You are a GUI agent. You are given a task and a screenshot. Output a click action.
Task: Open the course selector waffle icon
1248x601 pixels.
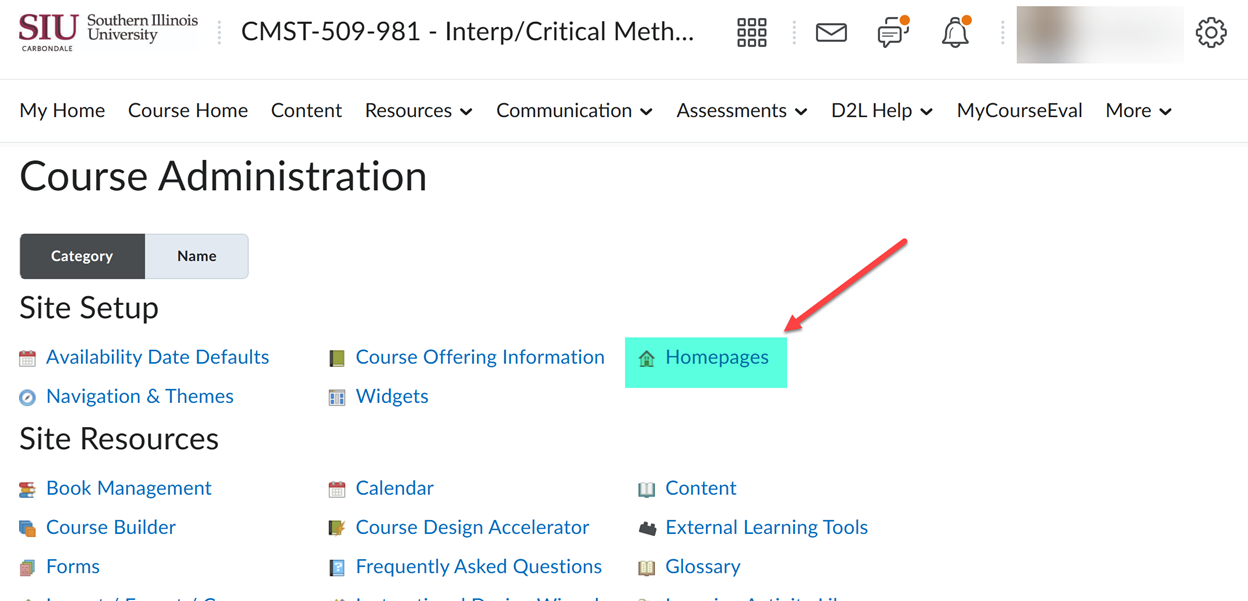[x=751, y=32]
